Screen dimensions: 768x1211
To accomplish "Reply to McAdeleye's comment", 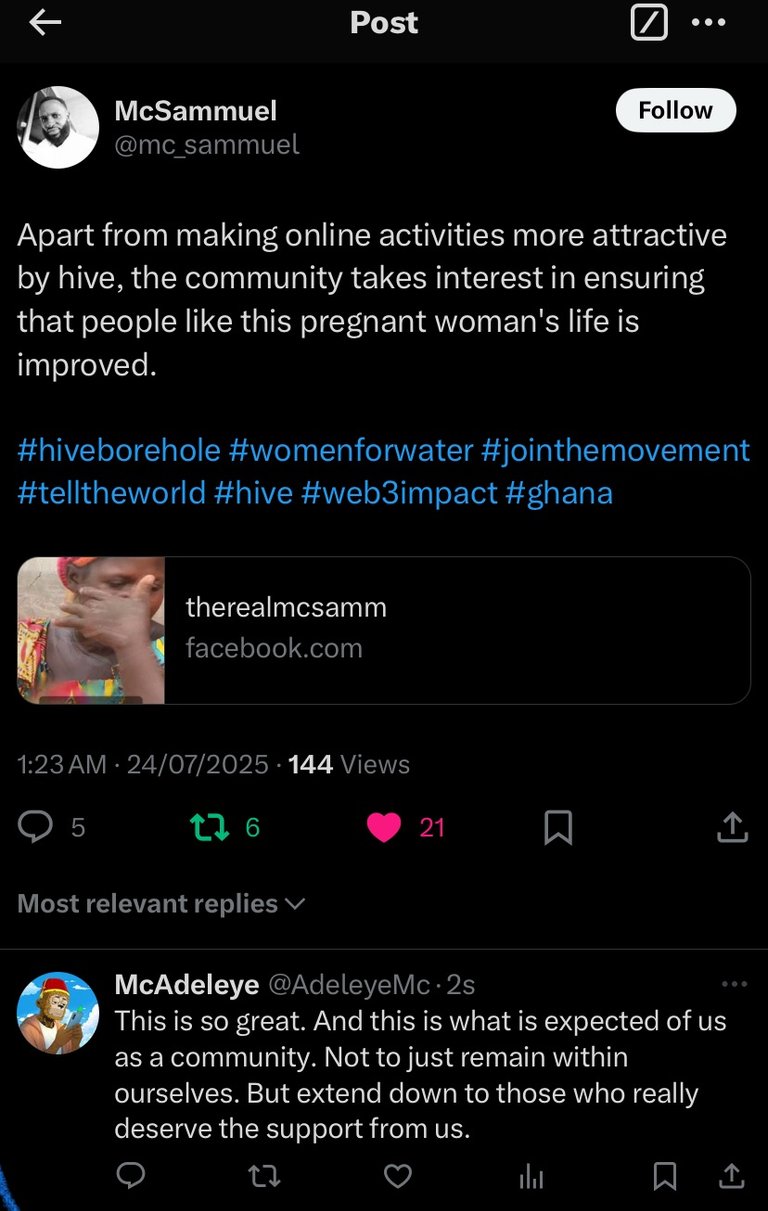I will pos(131,1176).
